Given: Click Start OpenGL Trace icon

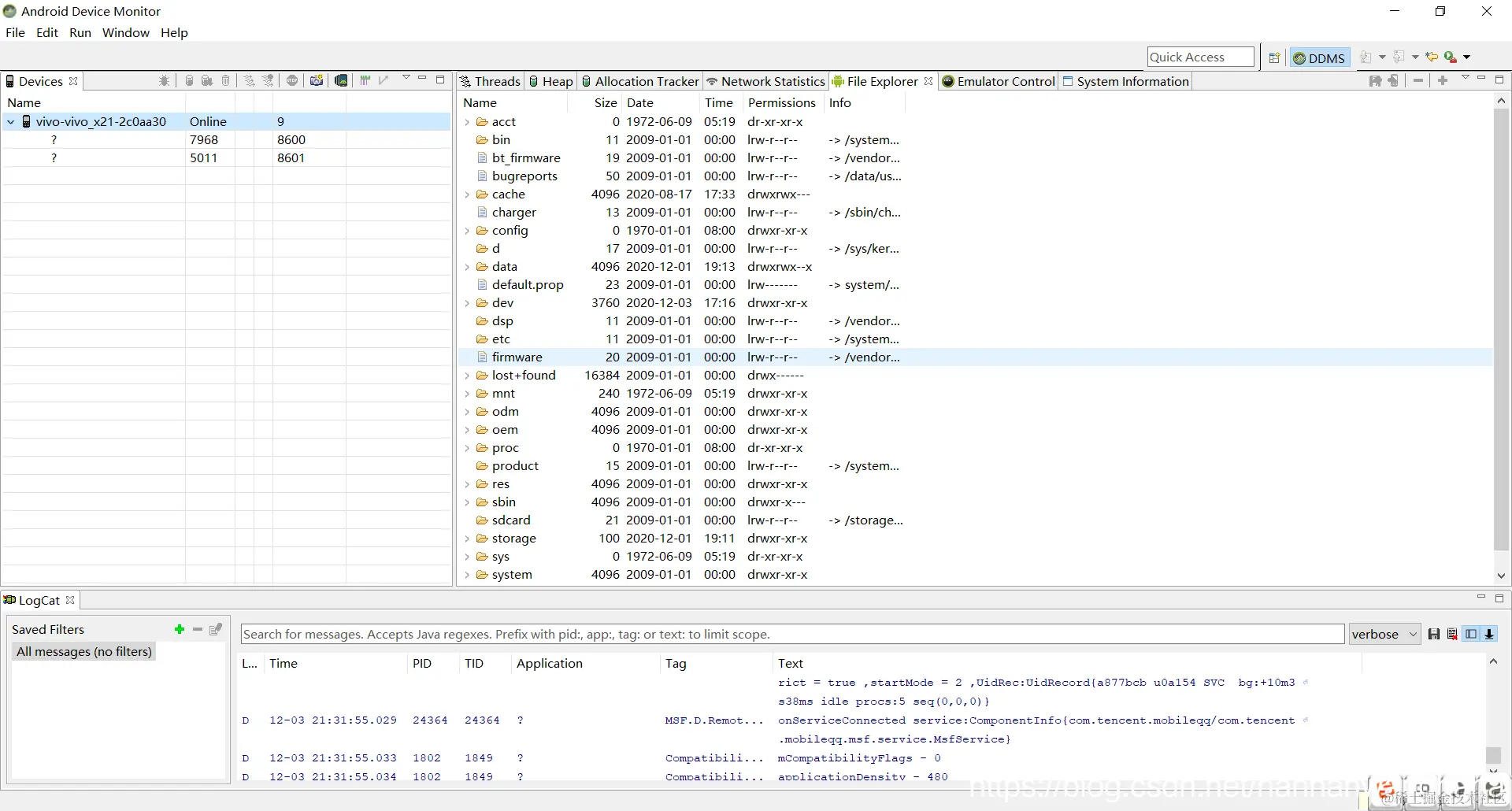Looking at the screenshot, I should coord(384,81).
